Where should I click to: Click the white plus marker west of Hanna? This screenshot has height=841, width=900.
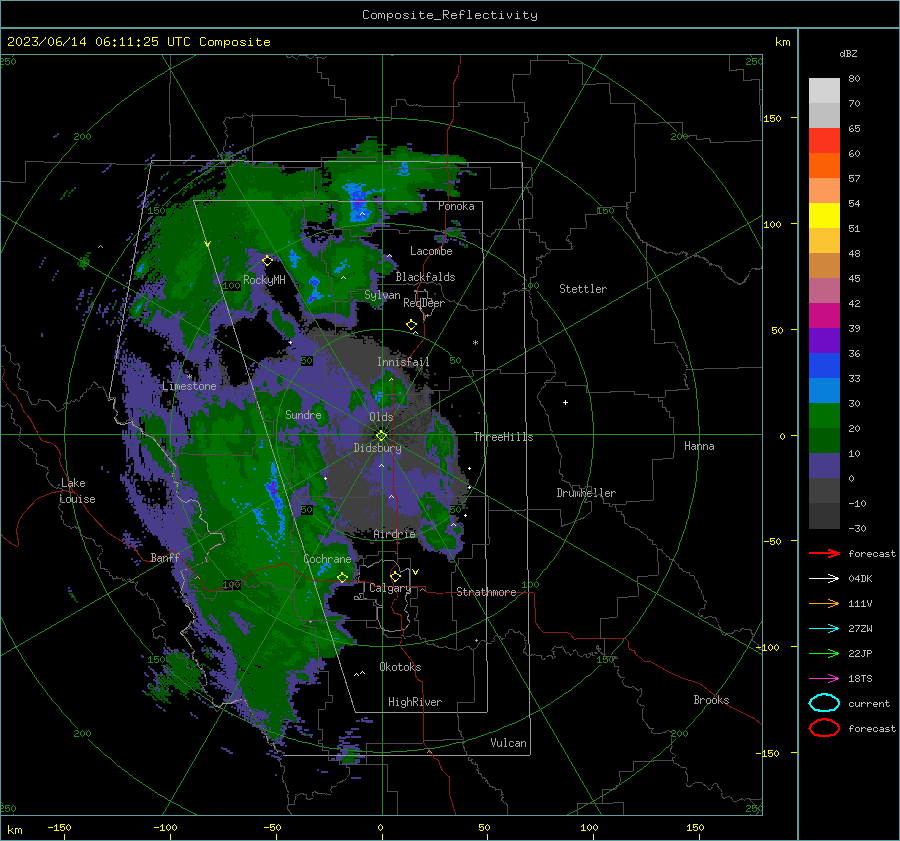(565, 402)
